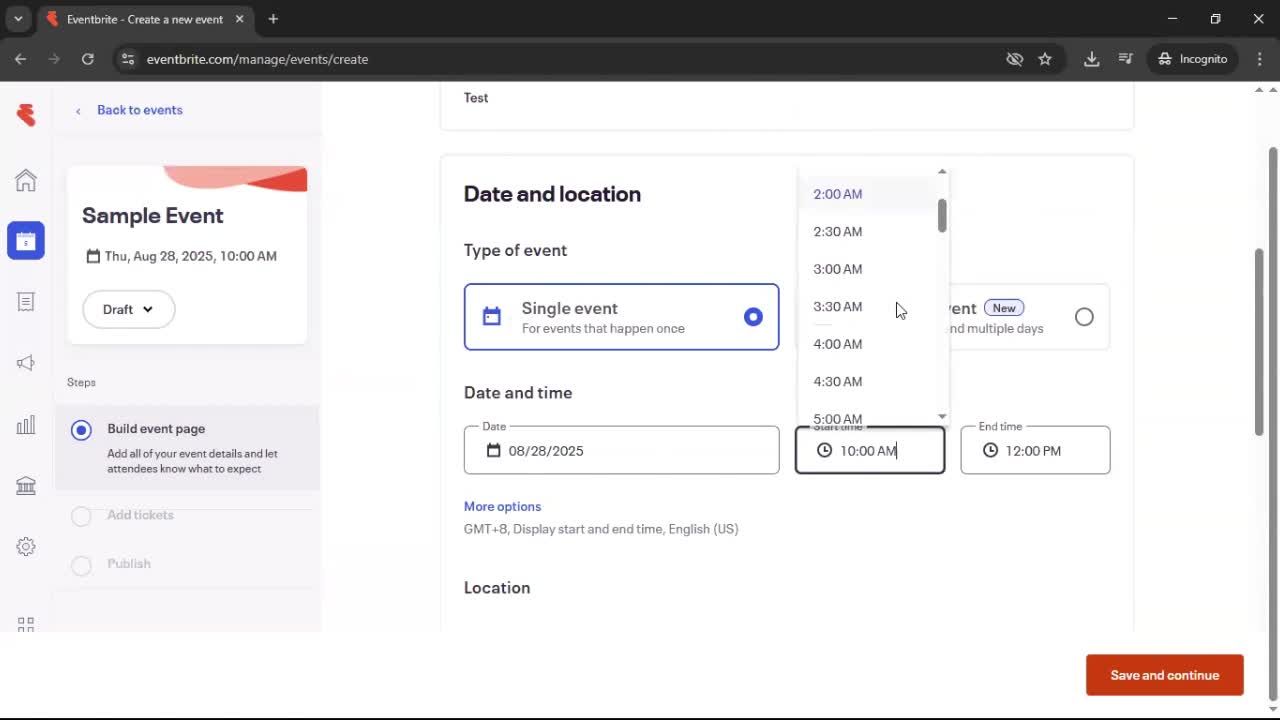Open the Marketing megaphone icon

pos(26,363)
